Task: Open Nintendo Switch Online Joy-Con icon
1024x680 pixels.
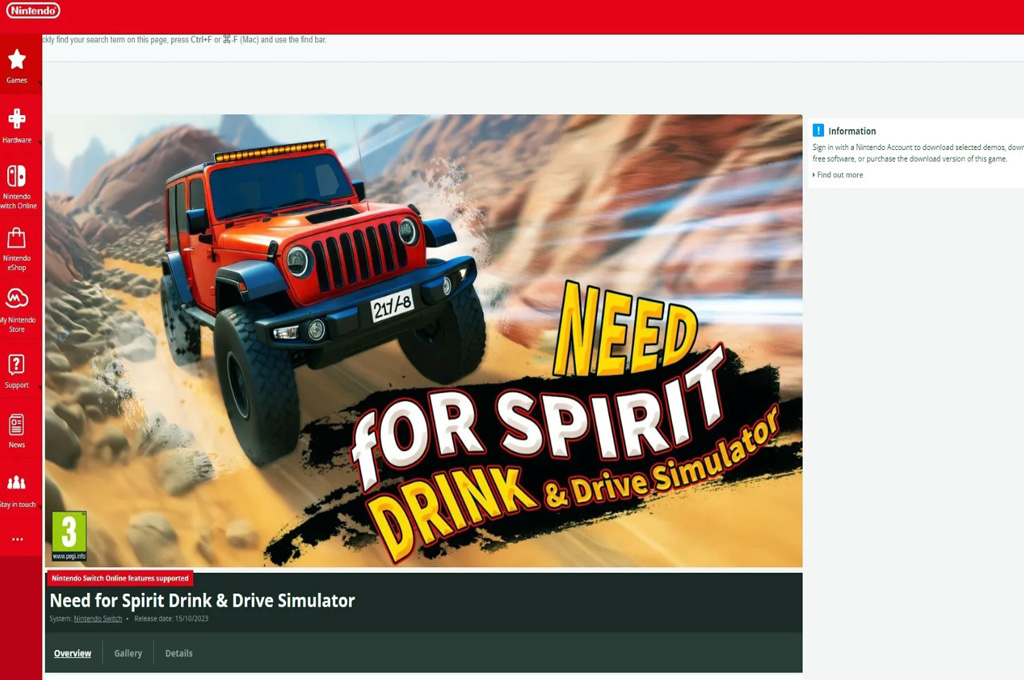Action: [17, 176]
